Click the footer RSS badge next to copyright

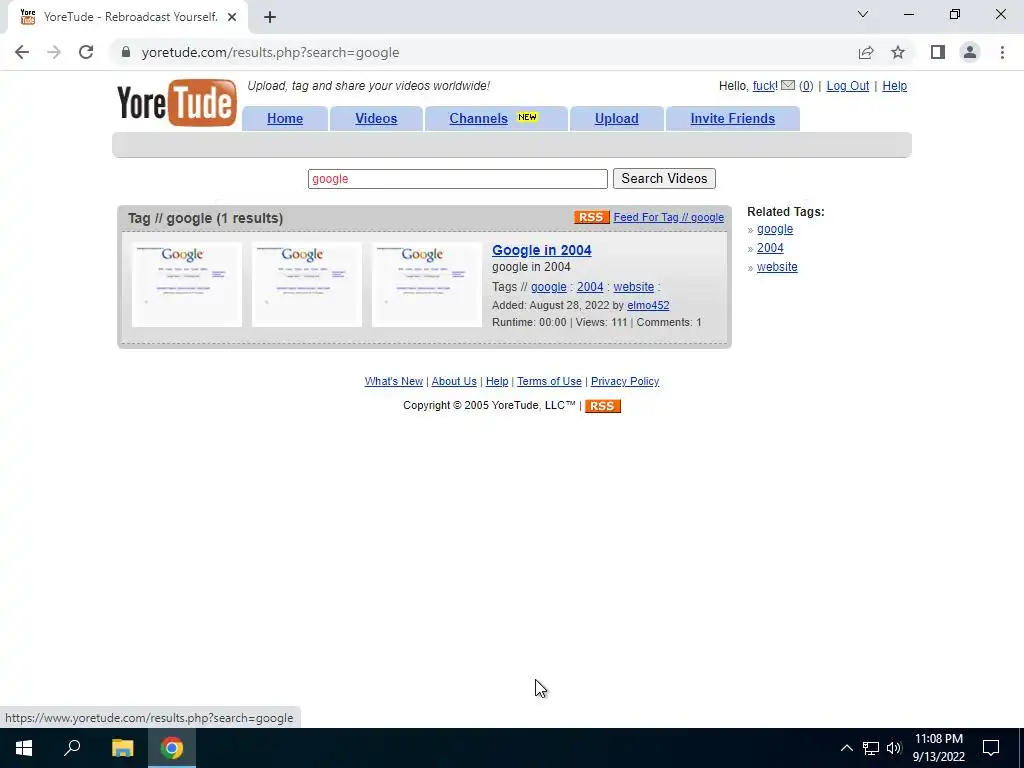(602, 406)
